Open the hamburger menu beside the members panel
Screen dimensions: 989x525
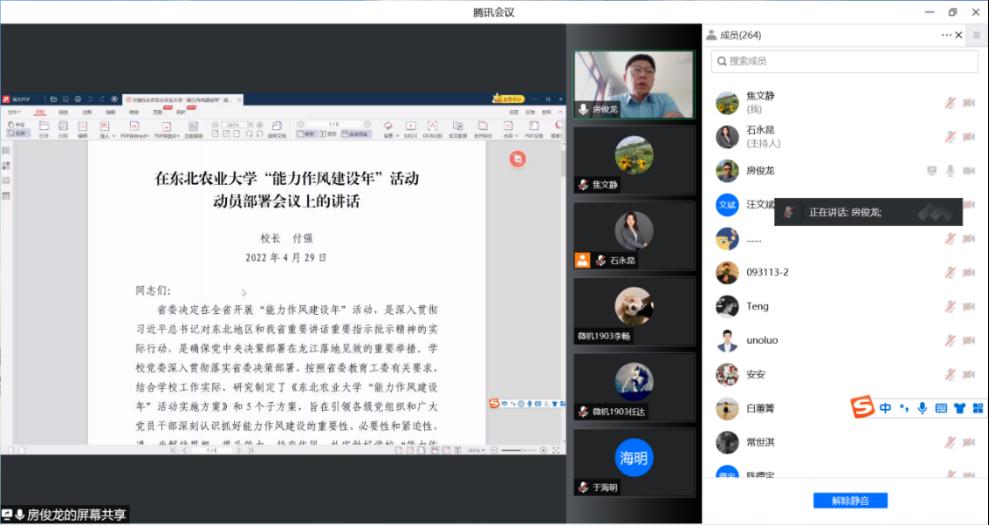976,35
